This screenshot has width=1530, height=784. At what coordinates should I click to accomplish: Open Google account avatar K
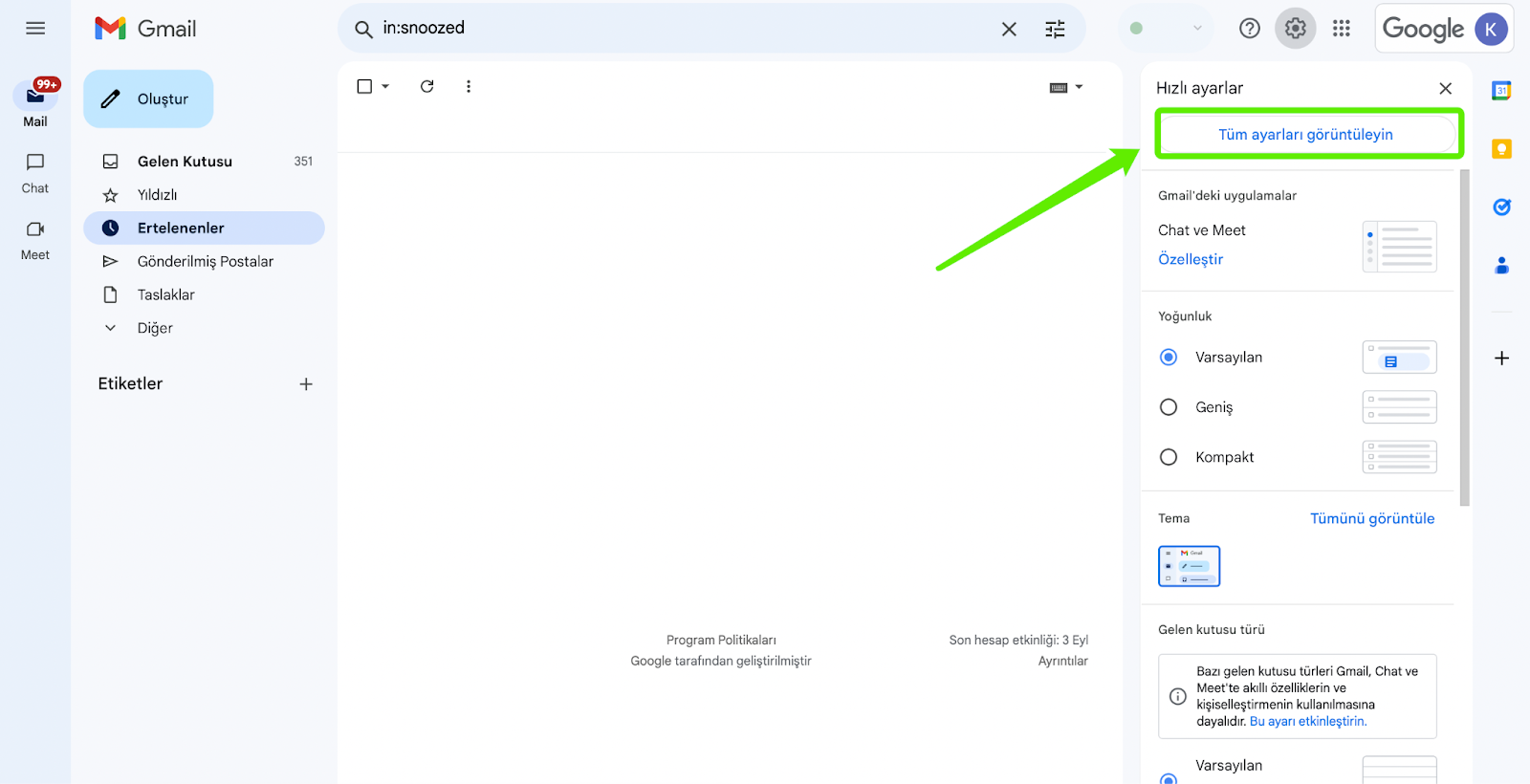pyautogui.click(x=1491, y=29)
